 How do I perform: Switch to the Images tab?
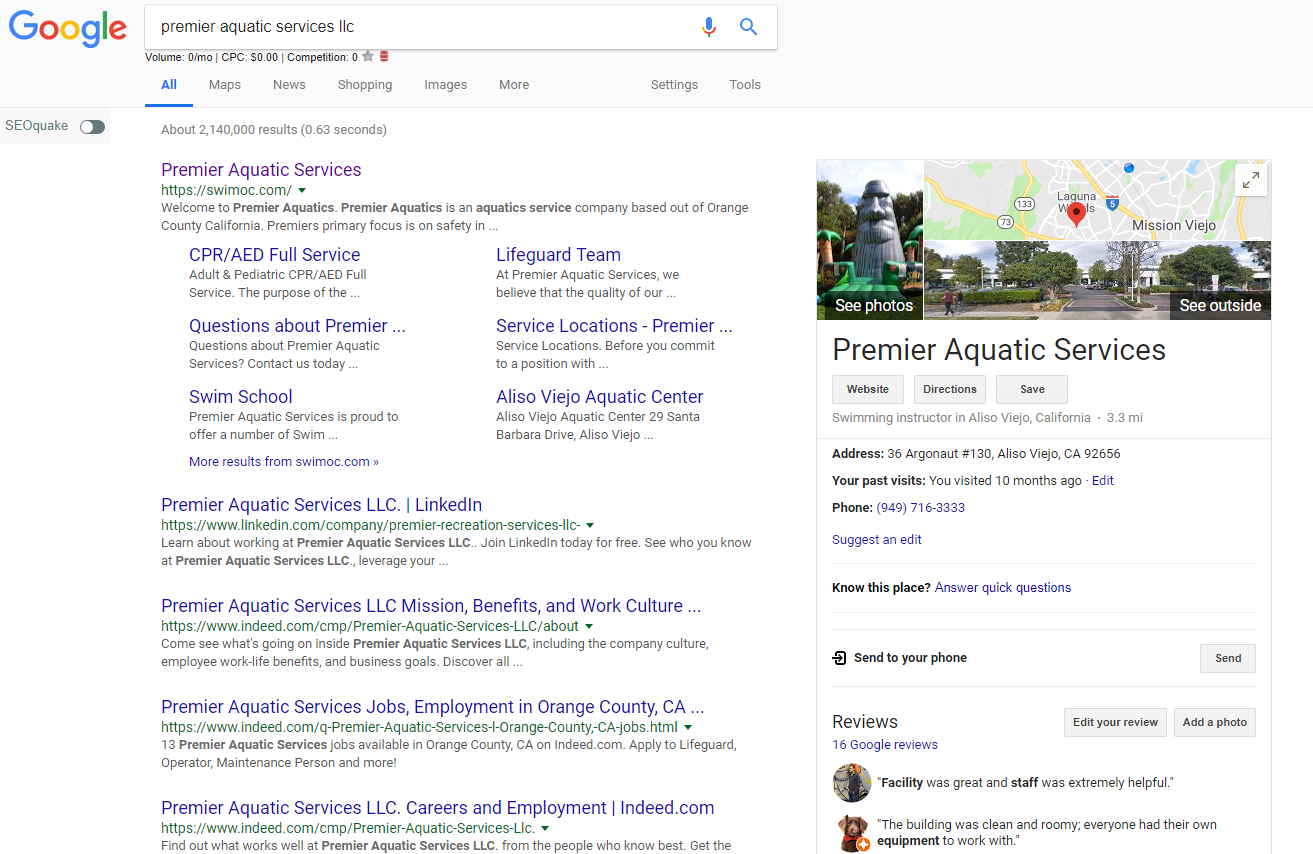pyautogui.click(x=446, y=85)
